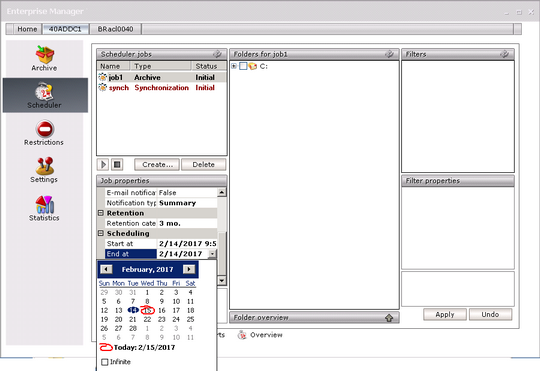Viewport: 540px width, 371px height.
Task: Select February 14 in the calendar
Action: pyautogui.click(x=133, y=310)
